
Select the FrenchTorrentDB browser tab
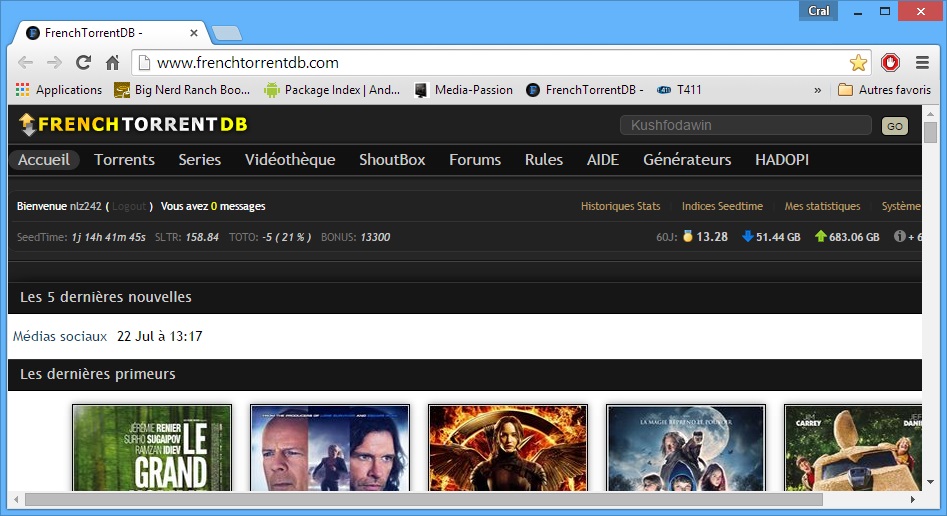click(x=109, y=33)
